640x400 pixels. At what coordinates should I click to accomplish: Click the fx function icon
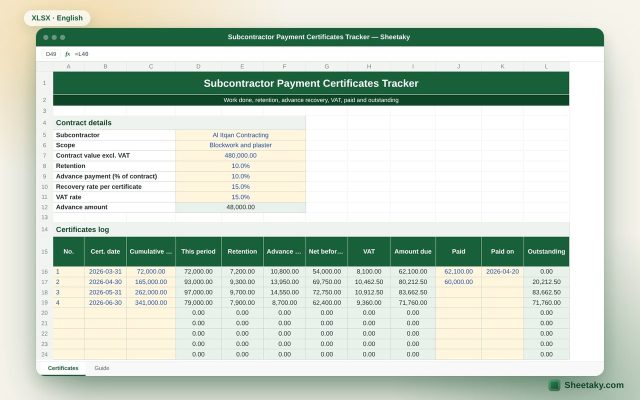[x=67, y=54]
